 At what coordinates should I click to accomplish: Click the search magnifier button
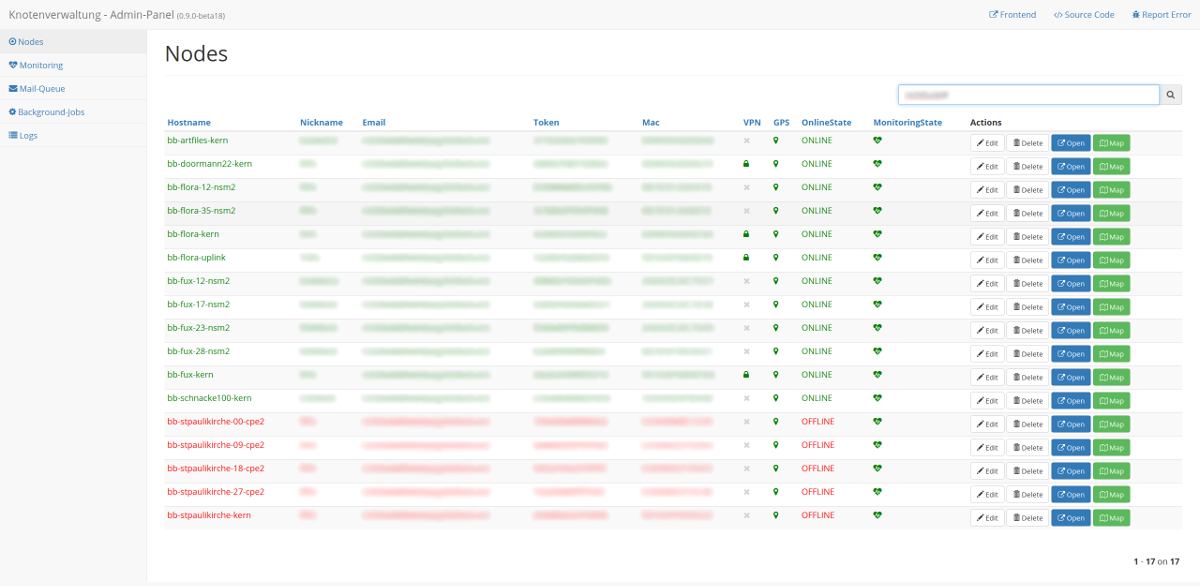(1171, 94)
